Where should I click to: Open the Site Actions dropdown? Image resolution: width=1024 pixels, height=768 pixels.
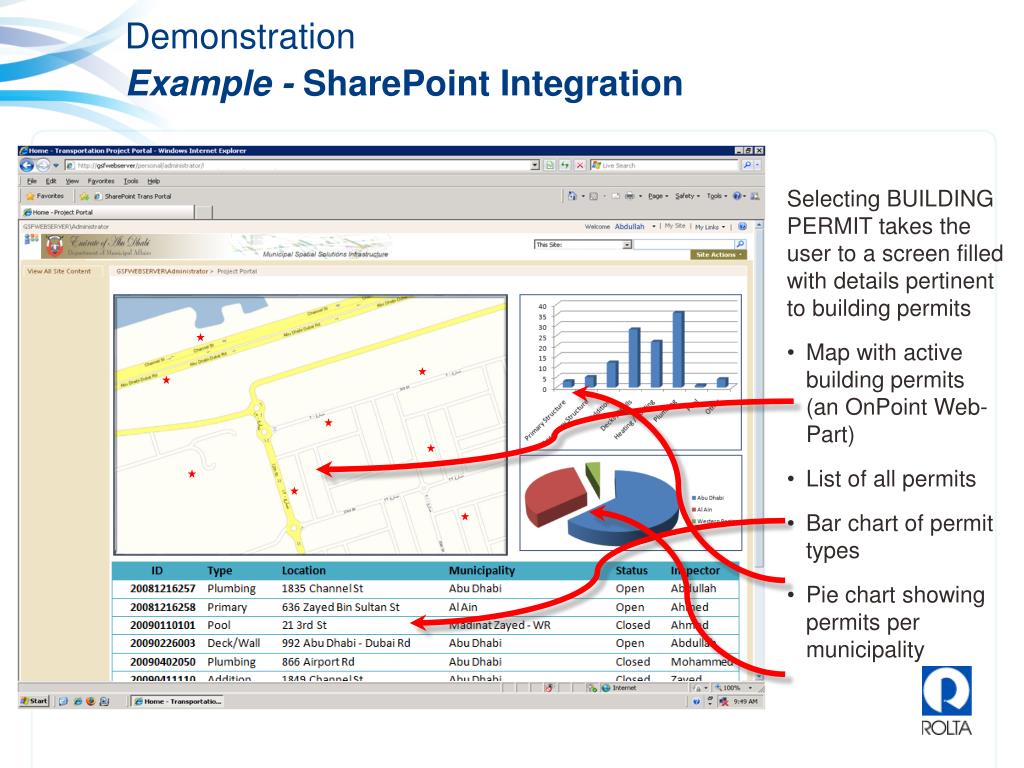point(718,255)
